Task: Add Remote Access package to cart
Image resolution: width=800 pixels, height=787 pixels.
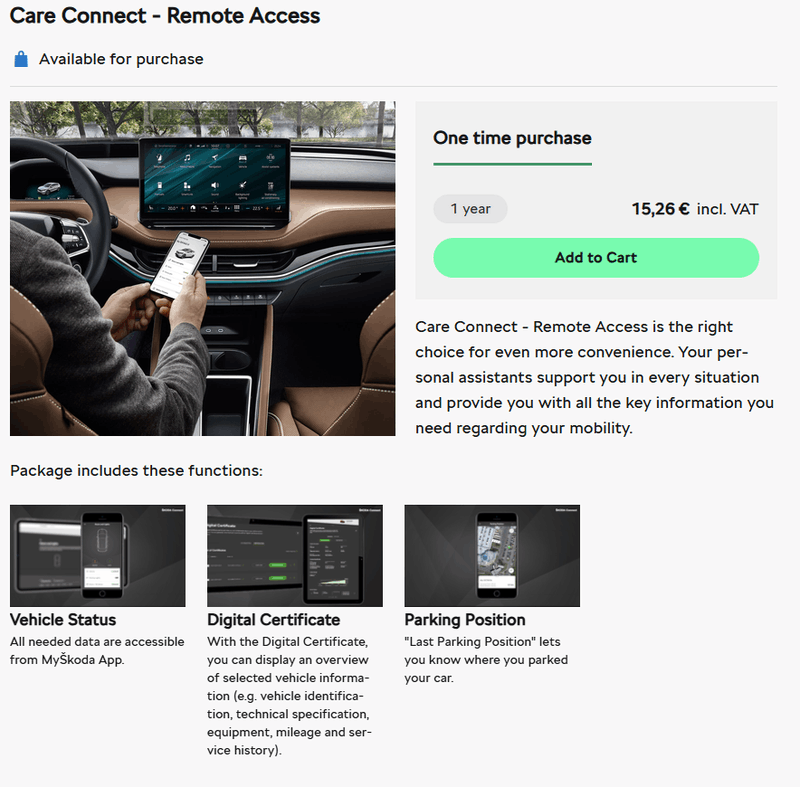Action: [x=596, y=258]
